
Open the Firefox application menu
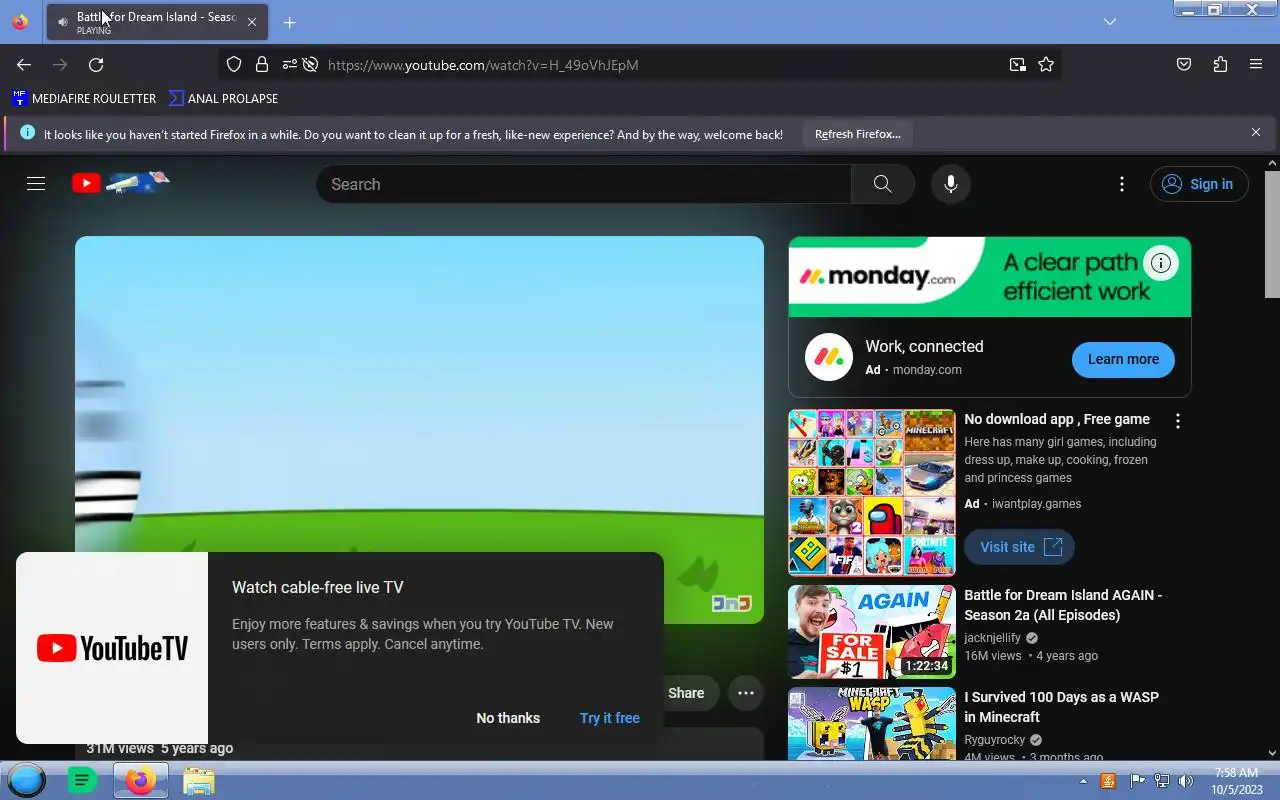tap(1256, 65)
